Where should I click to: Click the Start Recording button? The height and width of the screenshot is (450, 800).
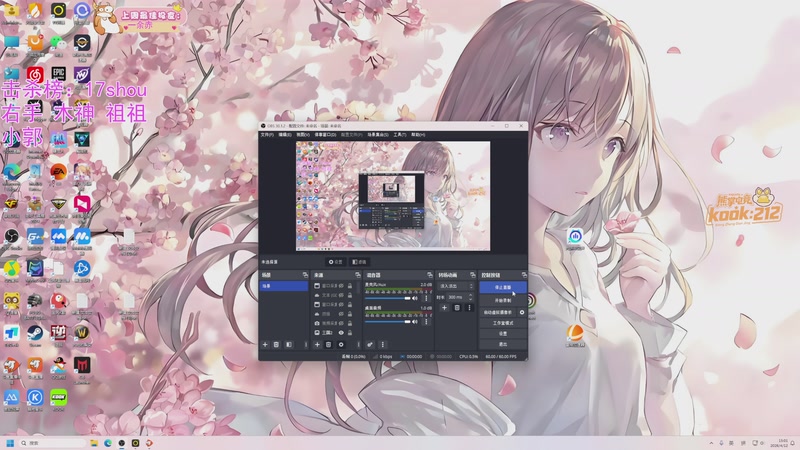tap(503, 301)
